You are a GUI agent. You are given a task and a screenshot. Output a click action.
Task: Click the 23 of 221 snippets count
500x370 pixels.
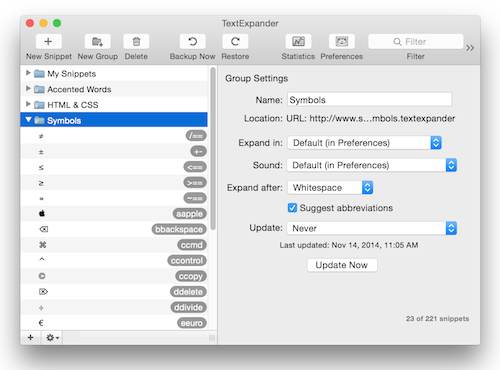437,319
